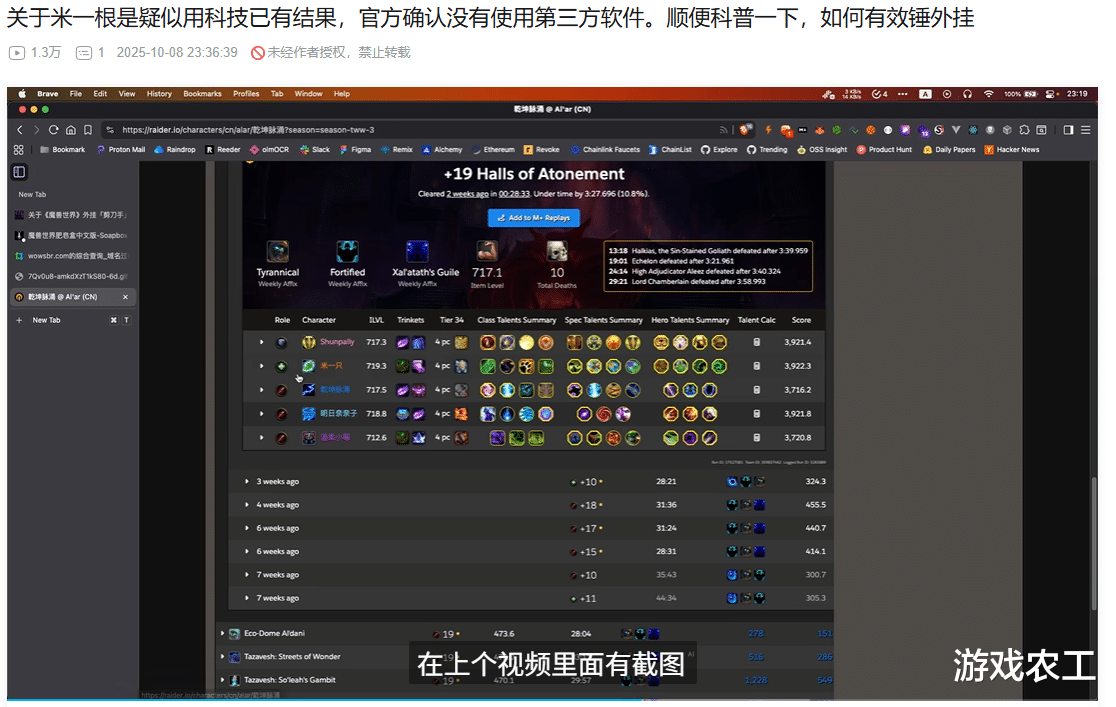Expand the 6 weeks ago +17 run
This screenshot has height=707, width=1116.
pyautogui.click(x=247, y=528)
